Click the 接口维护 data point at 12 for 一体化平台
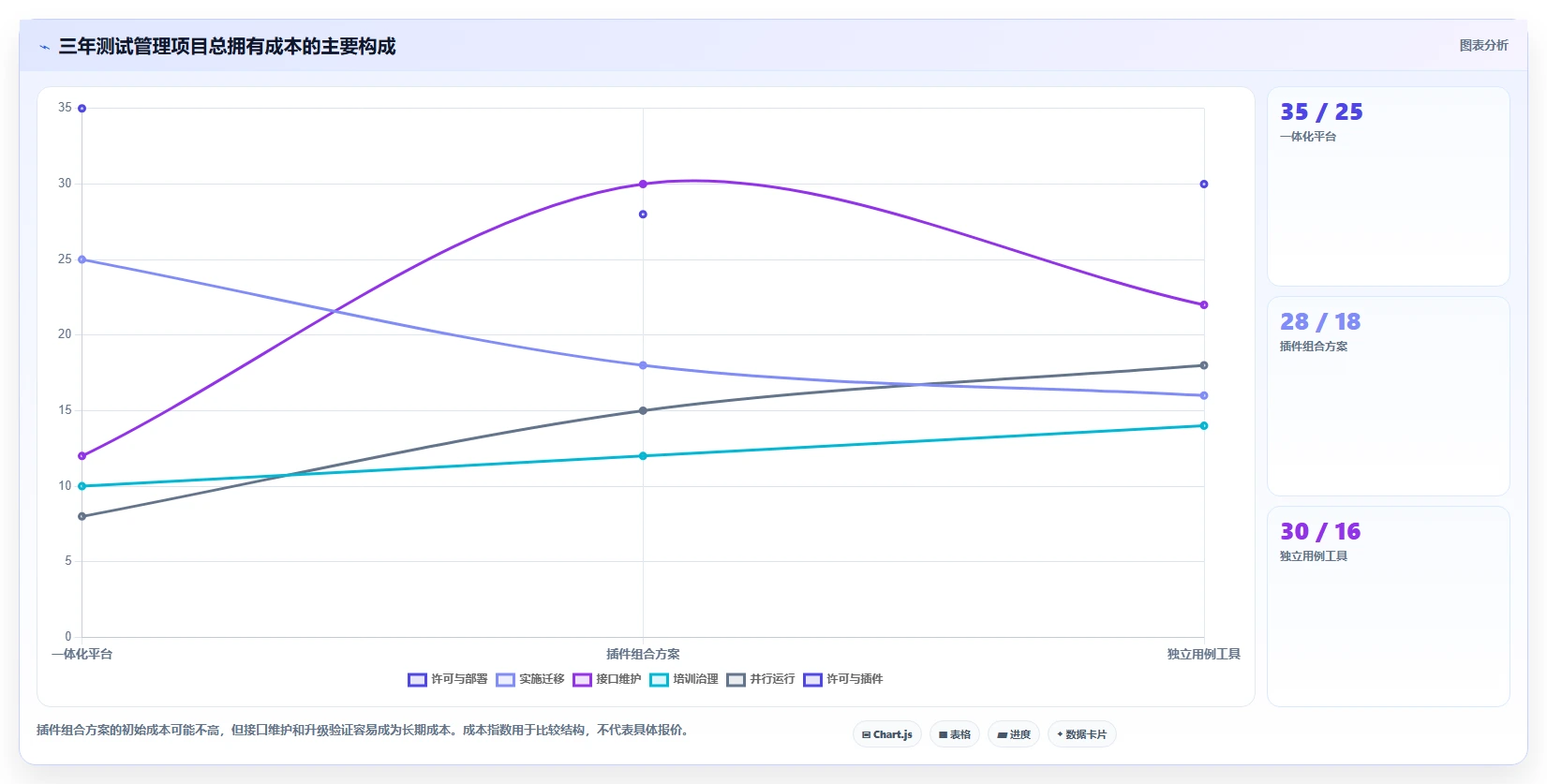The height and width of the screenshot is (784, 1547). (x=82, y=456)
